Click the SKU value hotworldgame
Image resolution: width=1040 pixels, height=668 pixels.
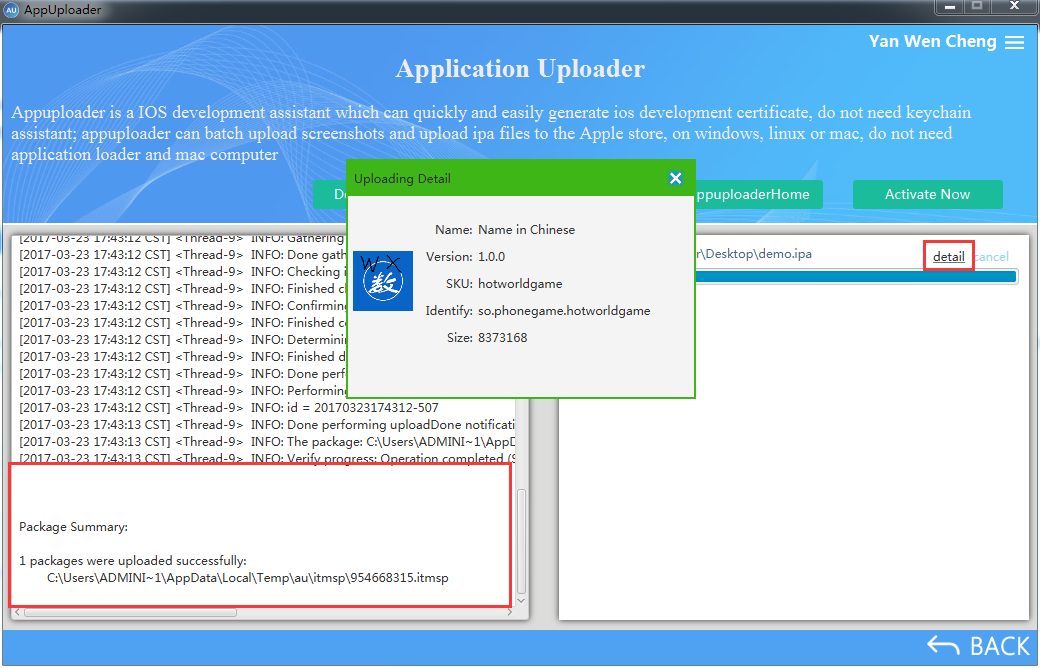pos(520,284)
